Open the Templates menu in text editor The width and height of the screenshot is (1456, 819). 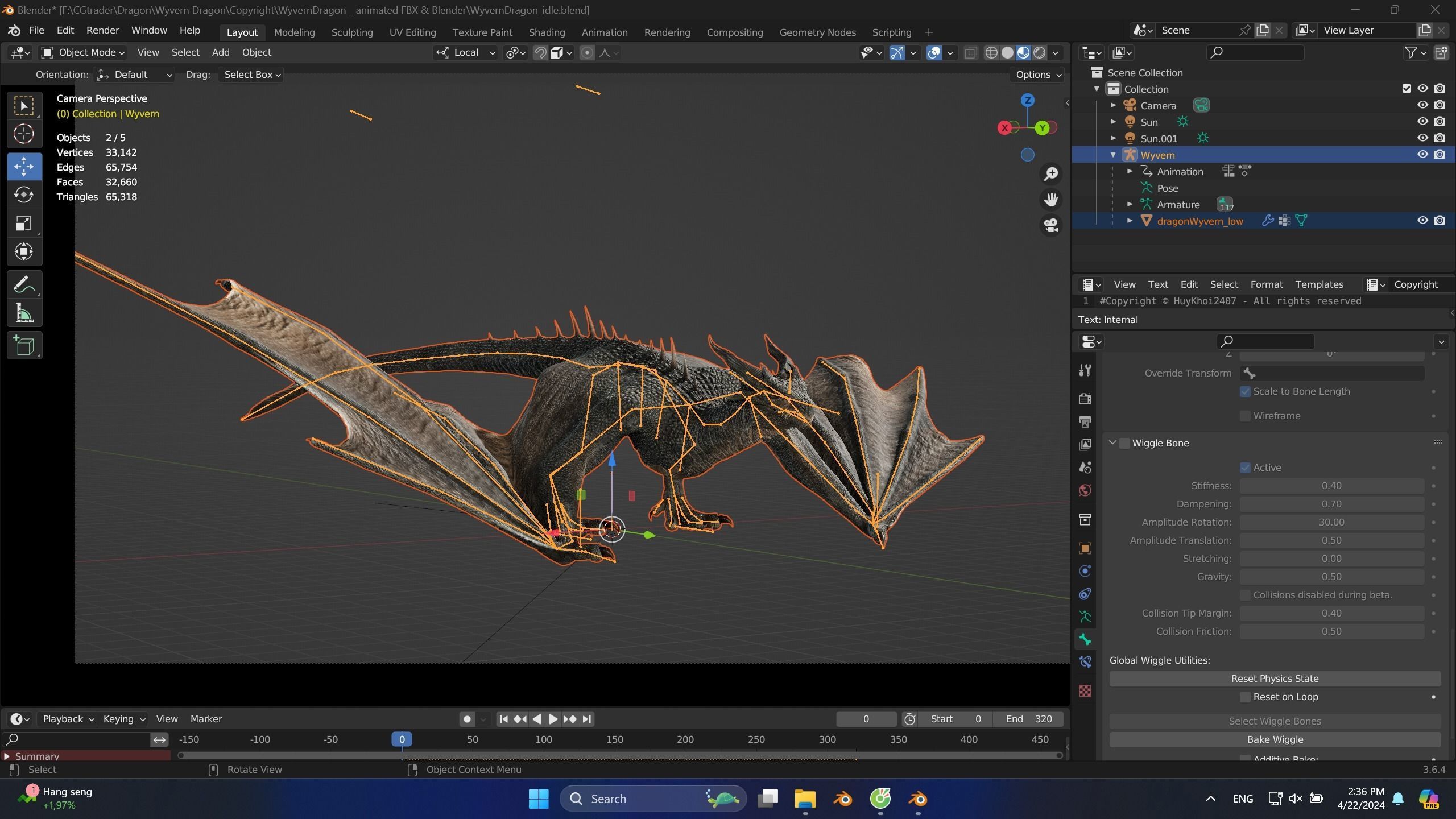click(1319, 284)
